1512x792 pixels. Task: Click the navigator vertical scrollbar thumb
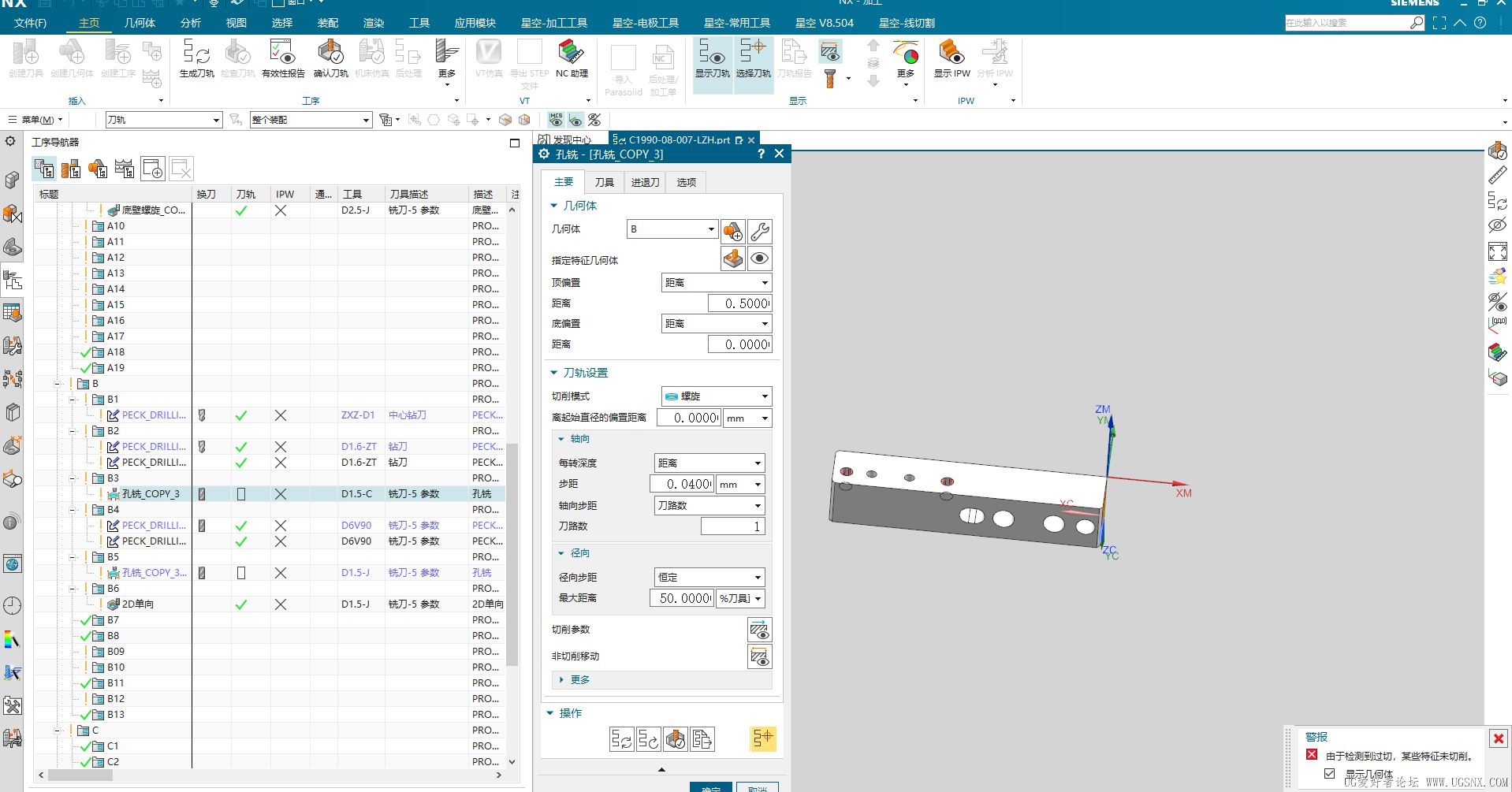click(512, 556)
